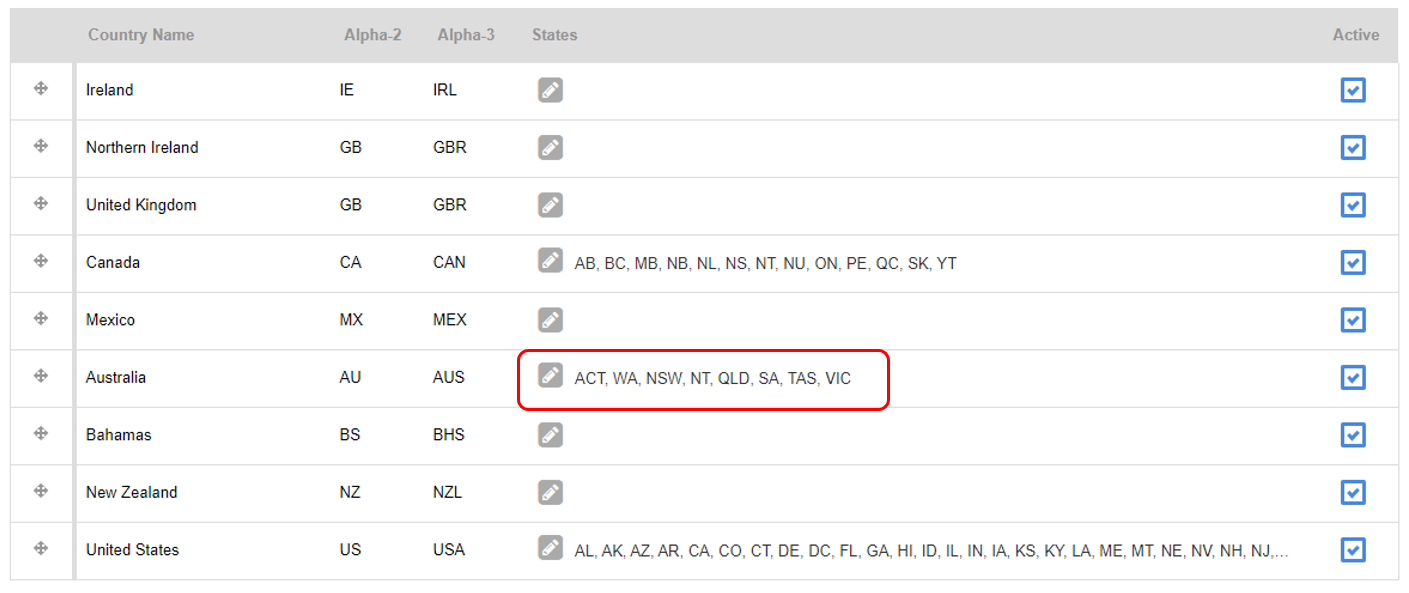Toggle the Bahamas Active checkbox
The width and height of the screenshot is (1409, 593).
click(x=1353, y=436)
